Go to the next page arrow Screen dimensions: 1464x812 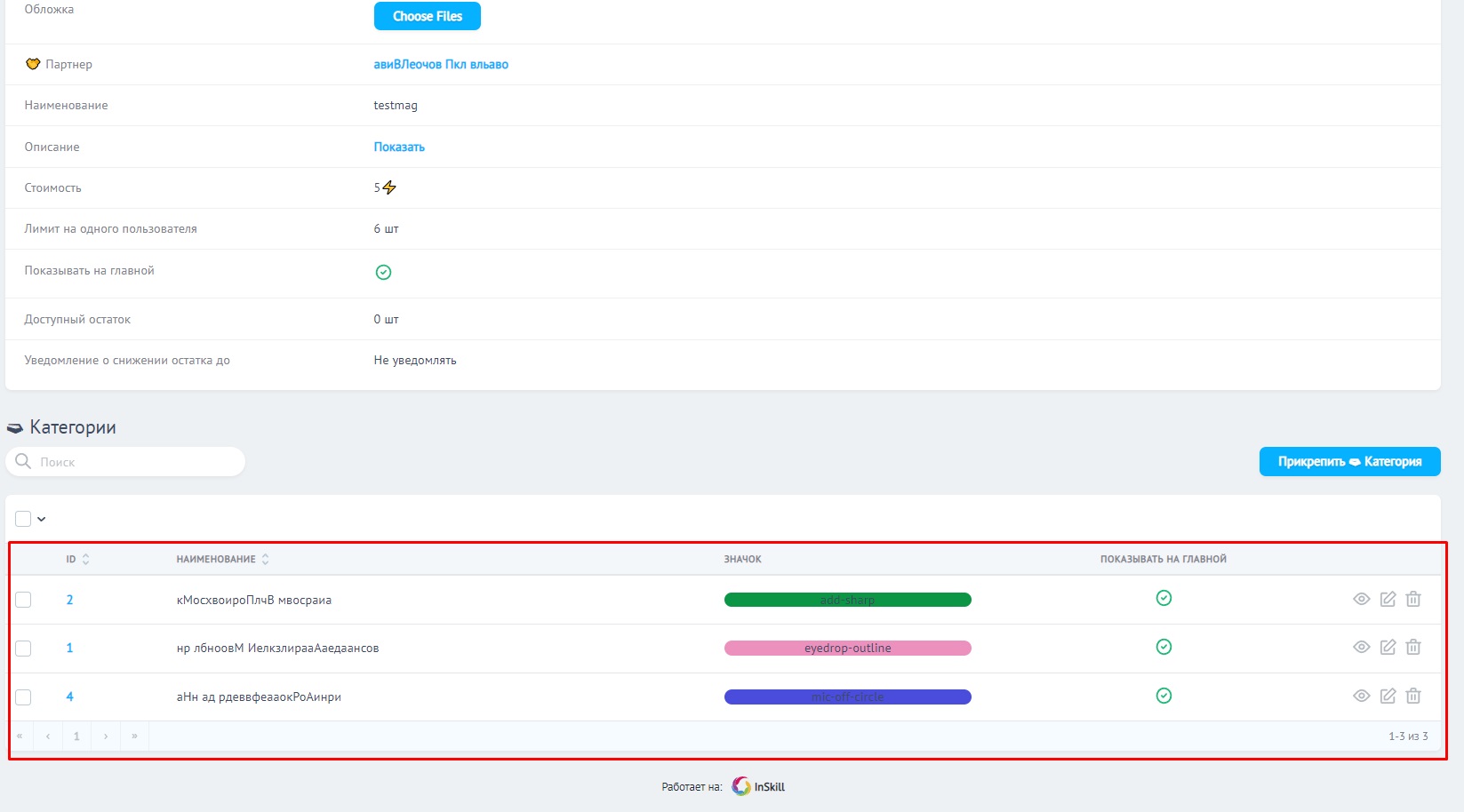click(106, 736)
